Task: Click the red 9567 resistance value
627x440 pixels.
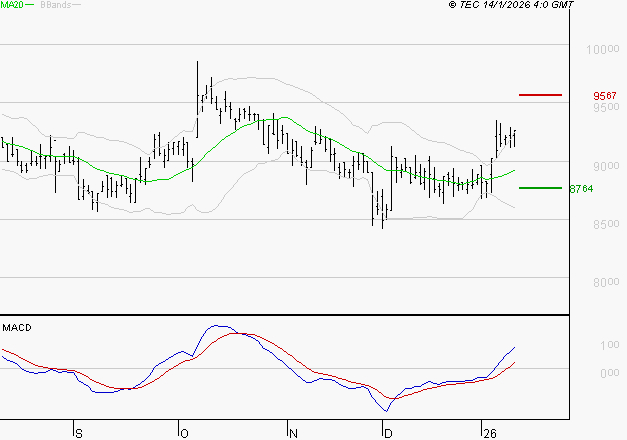Action: coord(605,96)
